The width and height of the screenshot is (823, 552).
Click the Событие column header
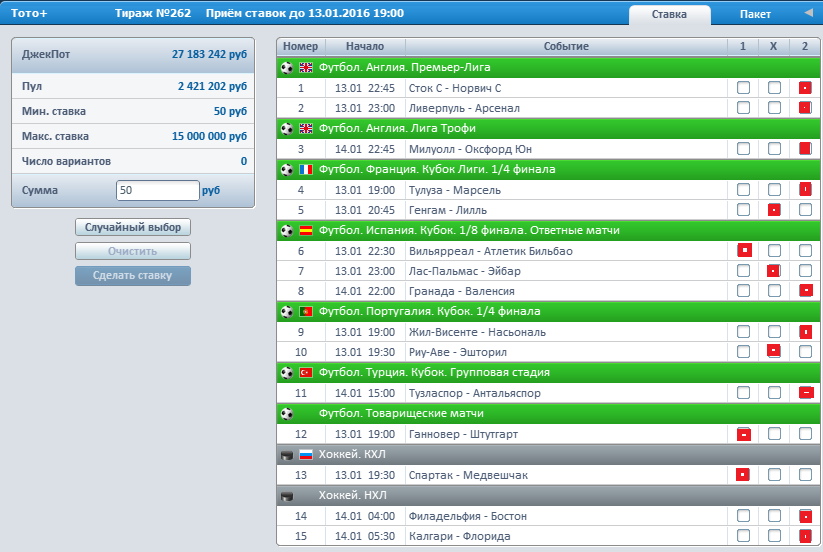click(x=566, y=47)
